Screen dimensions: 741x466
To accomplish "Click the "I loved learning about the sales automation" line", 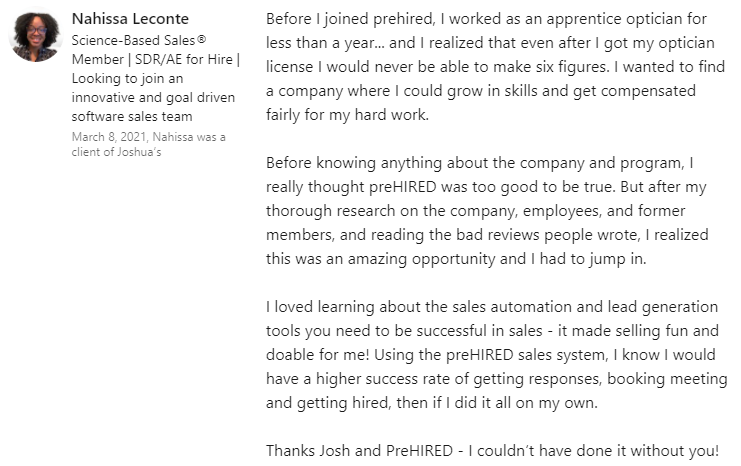I will pyautogui.click(x=491, y=306).
